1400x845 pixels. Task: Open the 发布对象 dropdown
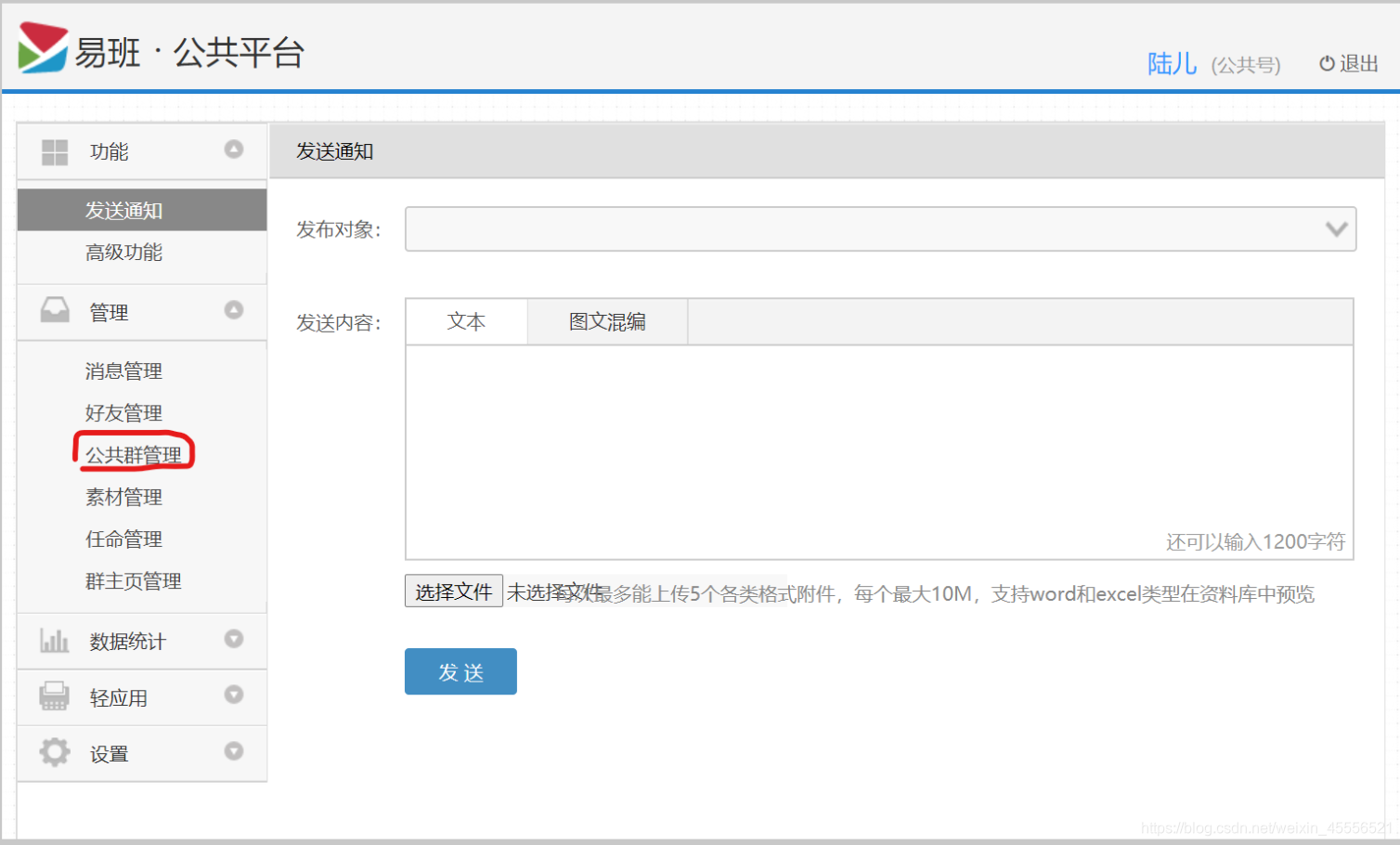click(880, 228)
